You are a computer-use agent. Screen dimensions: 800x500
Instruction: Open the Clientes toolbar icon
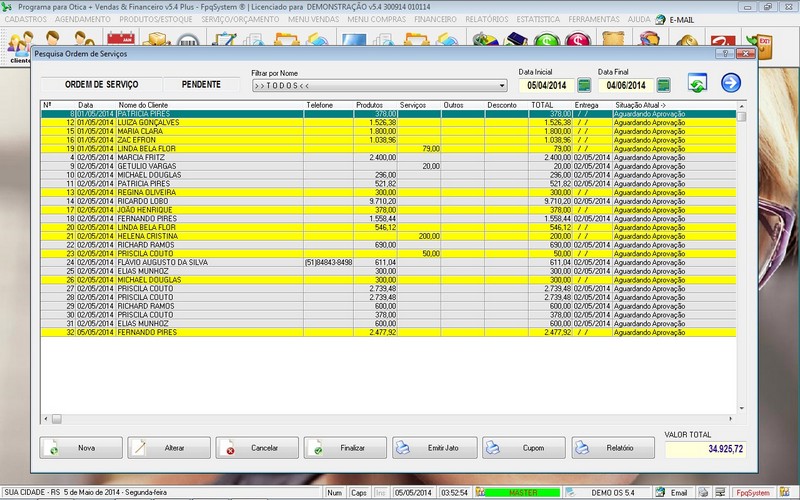pos(20,47)
